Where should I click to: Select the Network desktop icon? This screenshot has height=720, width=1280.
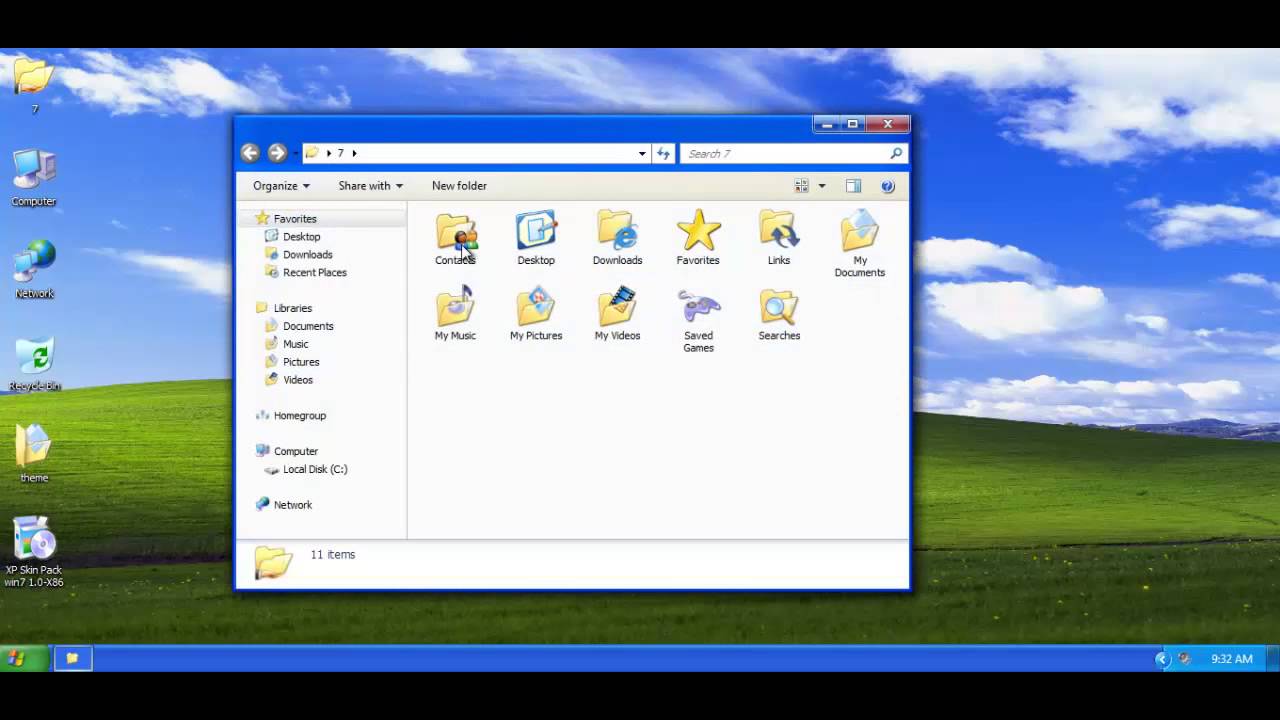coord(34,270)
